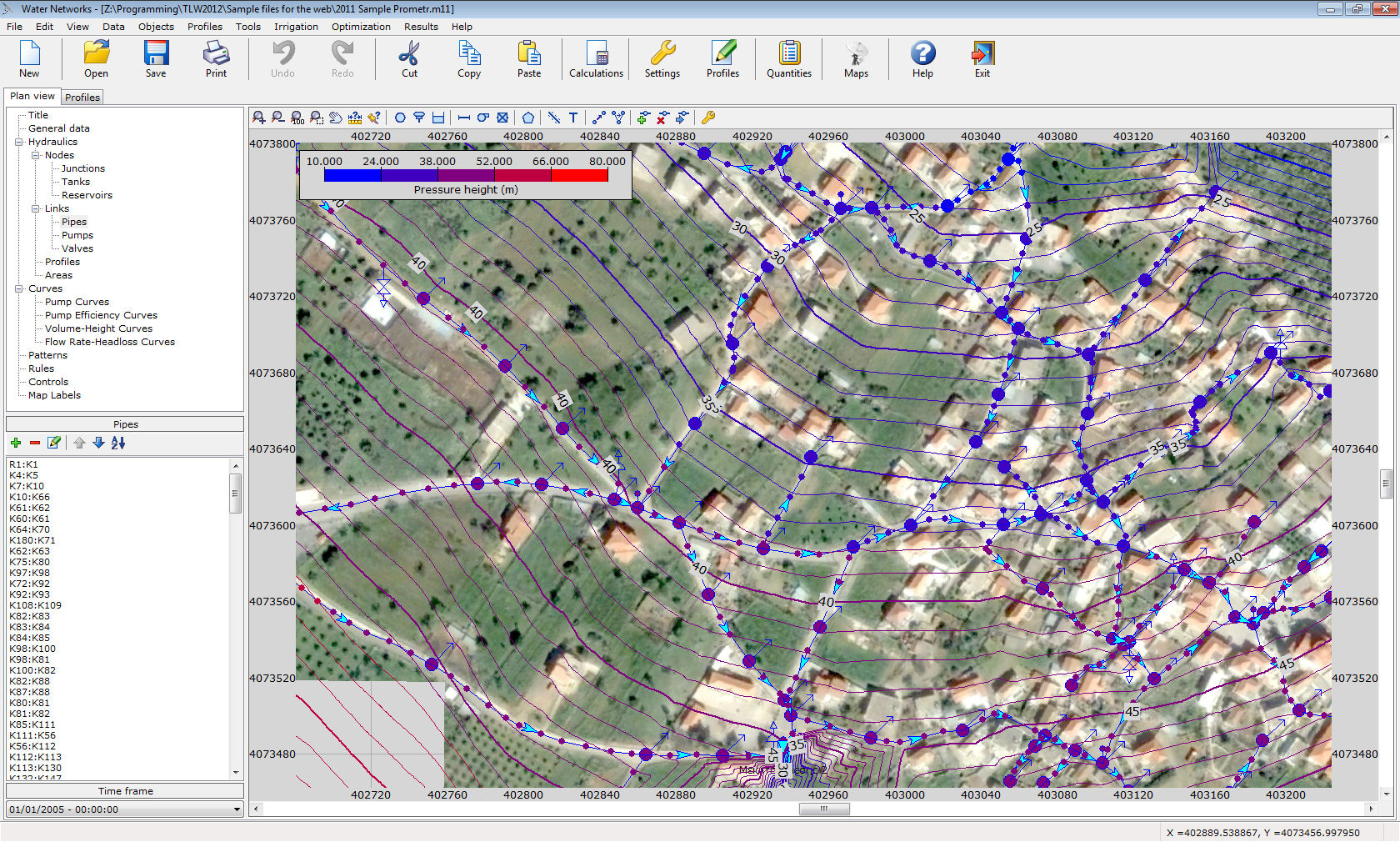This screenshot has width=1400, height=842.
Task: Open the Quantities clipboard icon
Action: click(x=788, y=59)
